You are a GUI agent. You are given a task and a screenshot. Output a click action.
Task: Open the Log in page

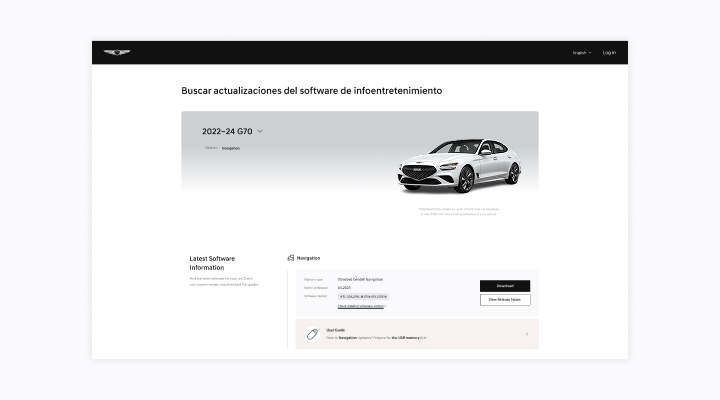(x=609, y=52)
